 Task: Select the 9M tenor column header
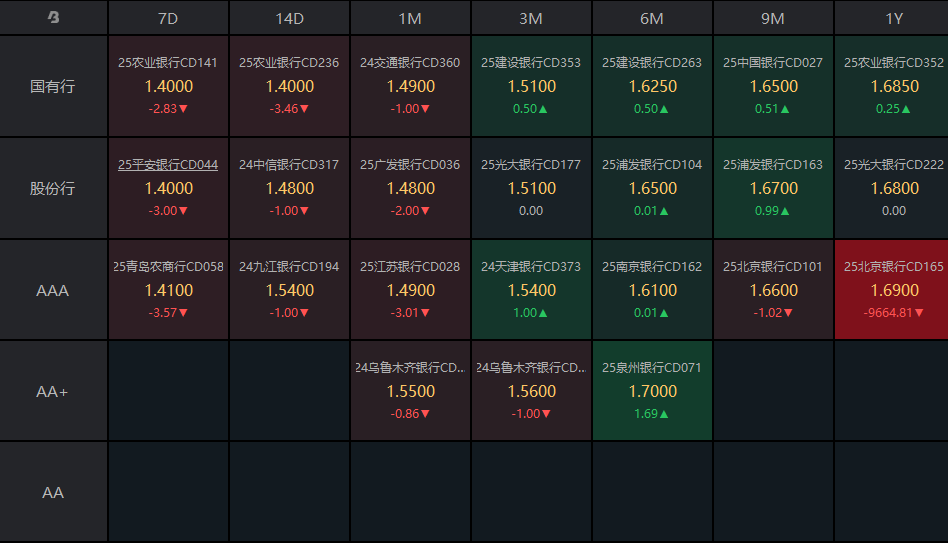773,18
